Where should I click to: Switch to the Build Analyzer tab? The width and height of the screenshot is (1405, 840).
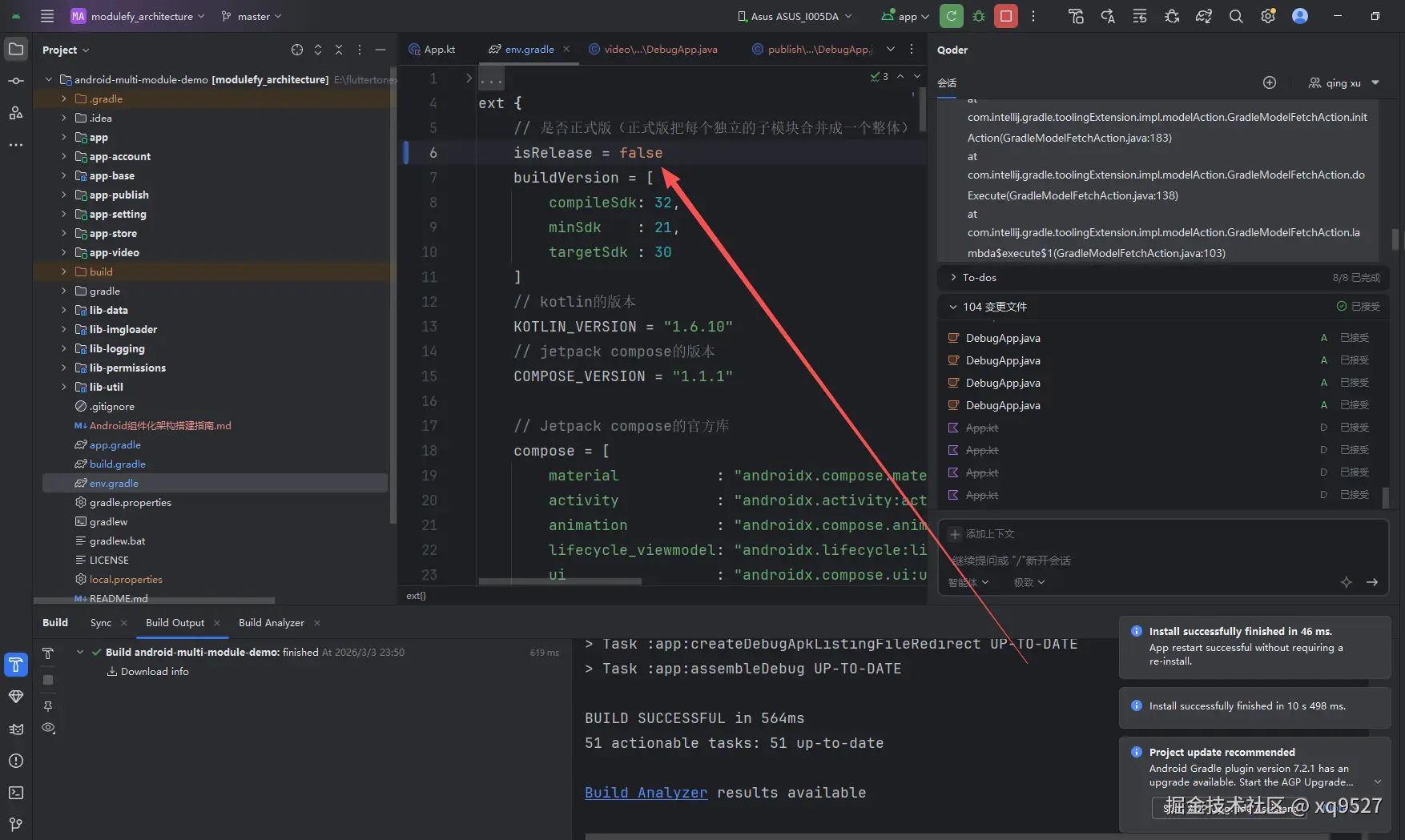(272, 622)
